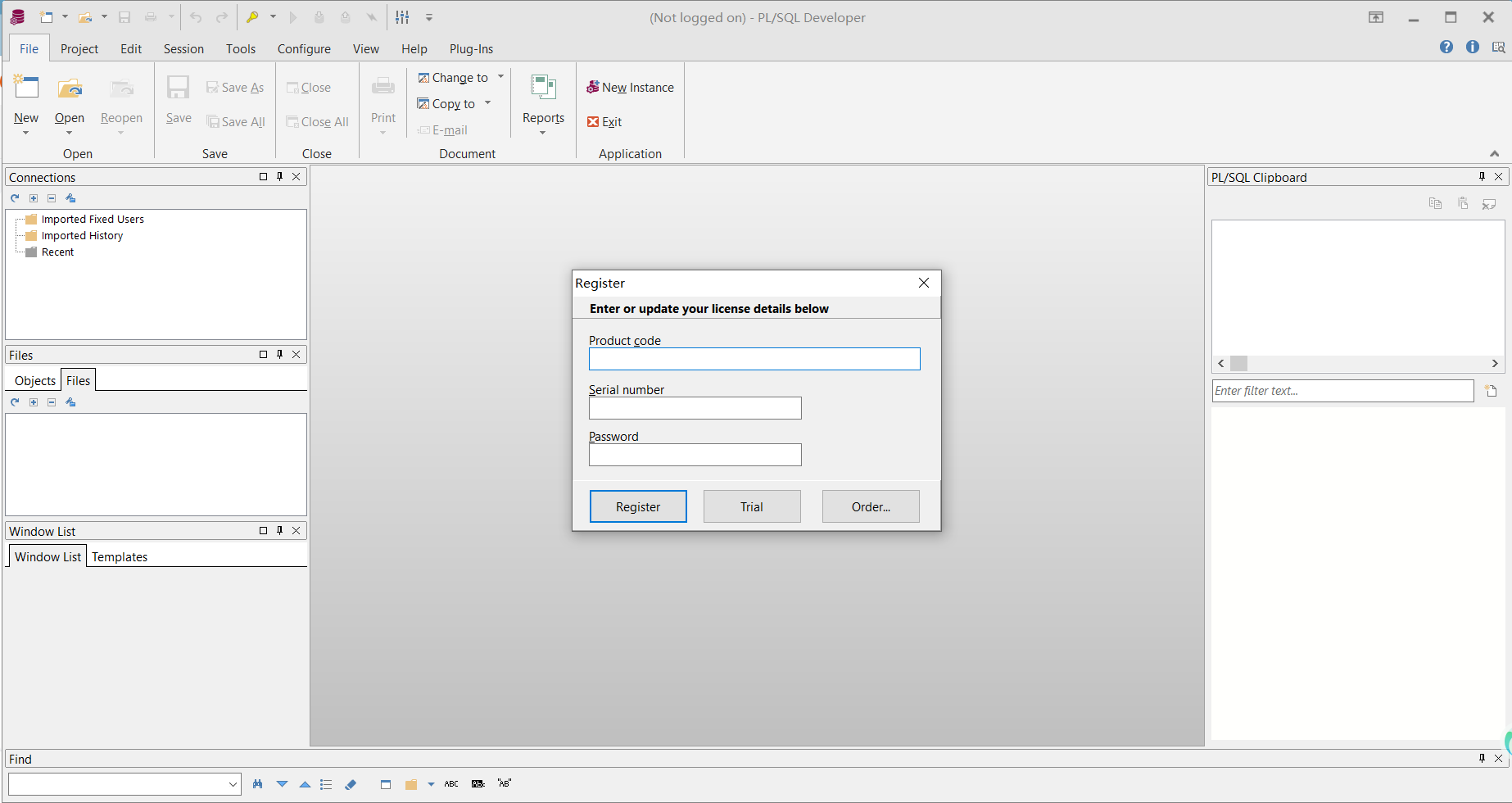
Task: Expand the Change to dropdown arrow
Action: click(x=500, y=77)
